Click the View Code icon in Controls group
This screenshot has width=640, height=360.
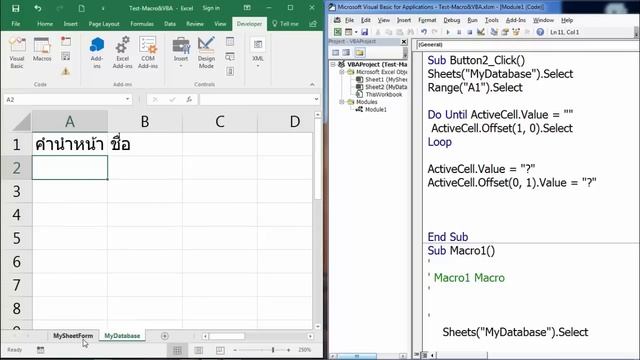point(230,56)
